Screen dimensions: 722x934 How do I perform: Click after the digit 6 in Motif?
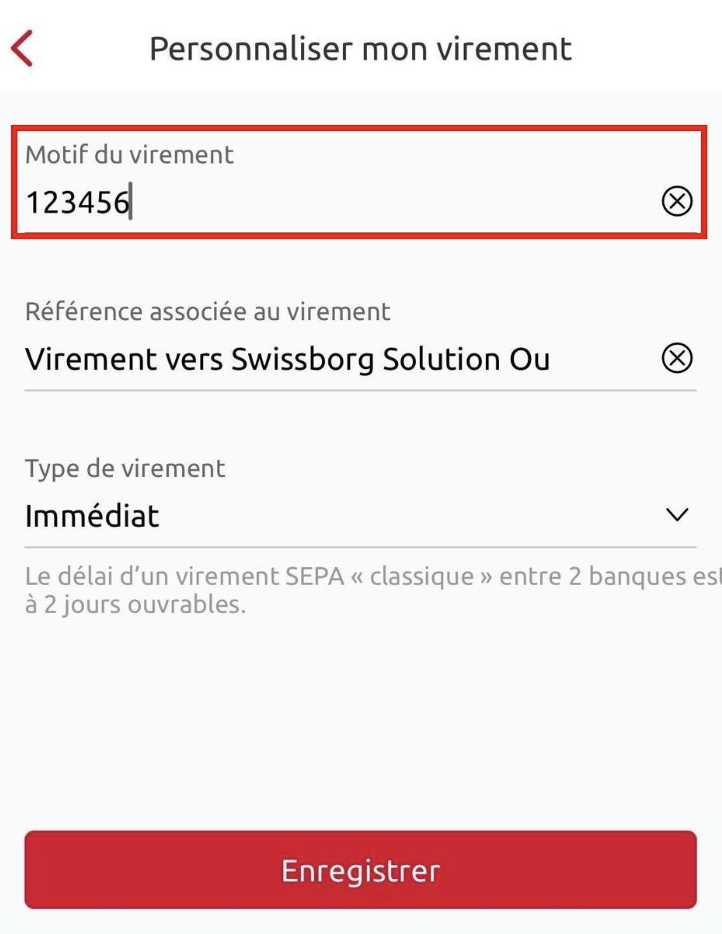point(133,203)
